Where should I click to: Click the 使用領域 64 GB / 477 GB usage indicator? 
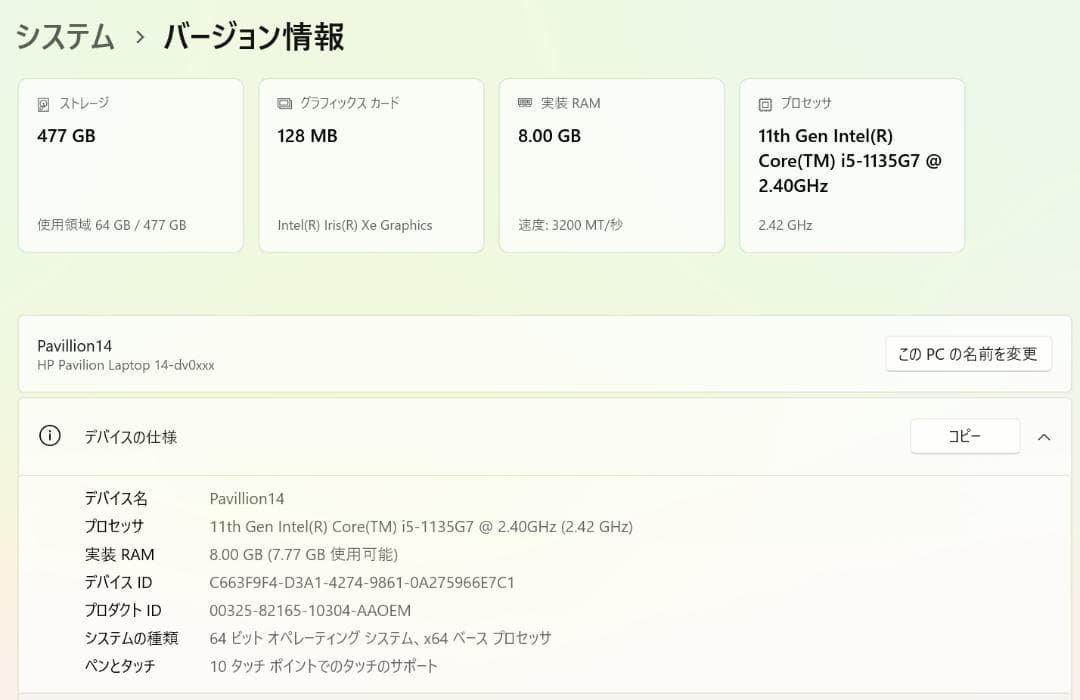tap(110, 225)
